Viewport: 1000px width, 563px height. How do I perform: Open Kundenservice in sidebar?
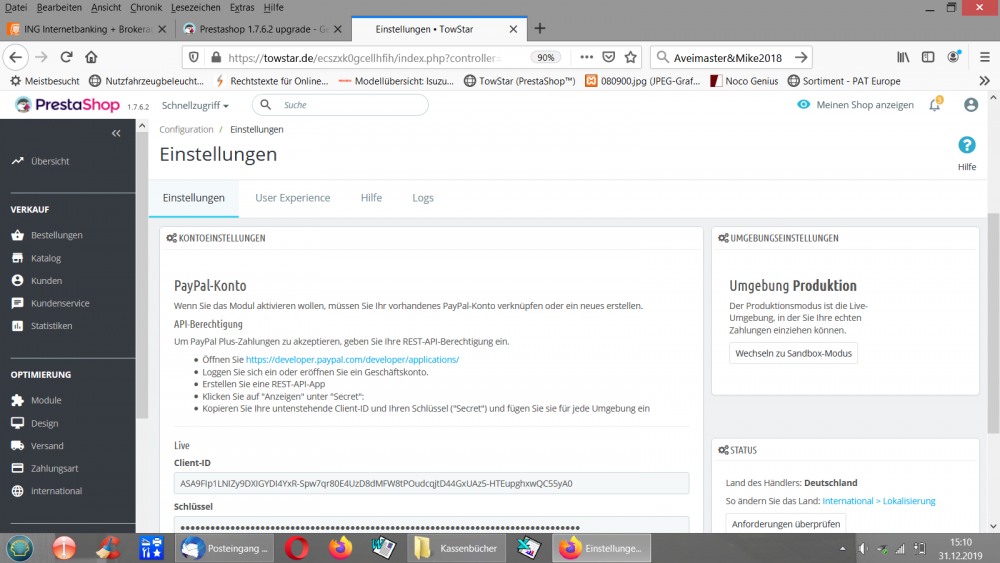pos(50,303)
